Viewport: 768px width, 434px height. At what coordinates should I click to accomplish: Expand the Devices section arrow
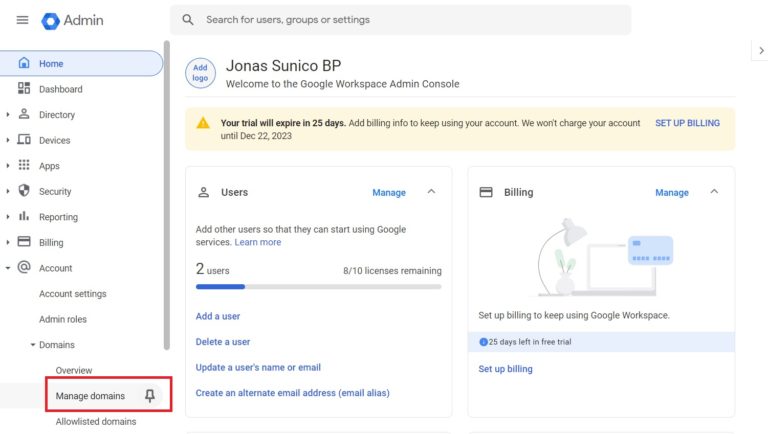pyautogui.click(x=7, y=140)
